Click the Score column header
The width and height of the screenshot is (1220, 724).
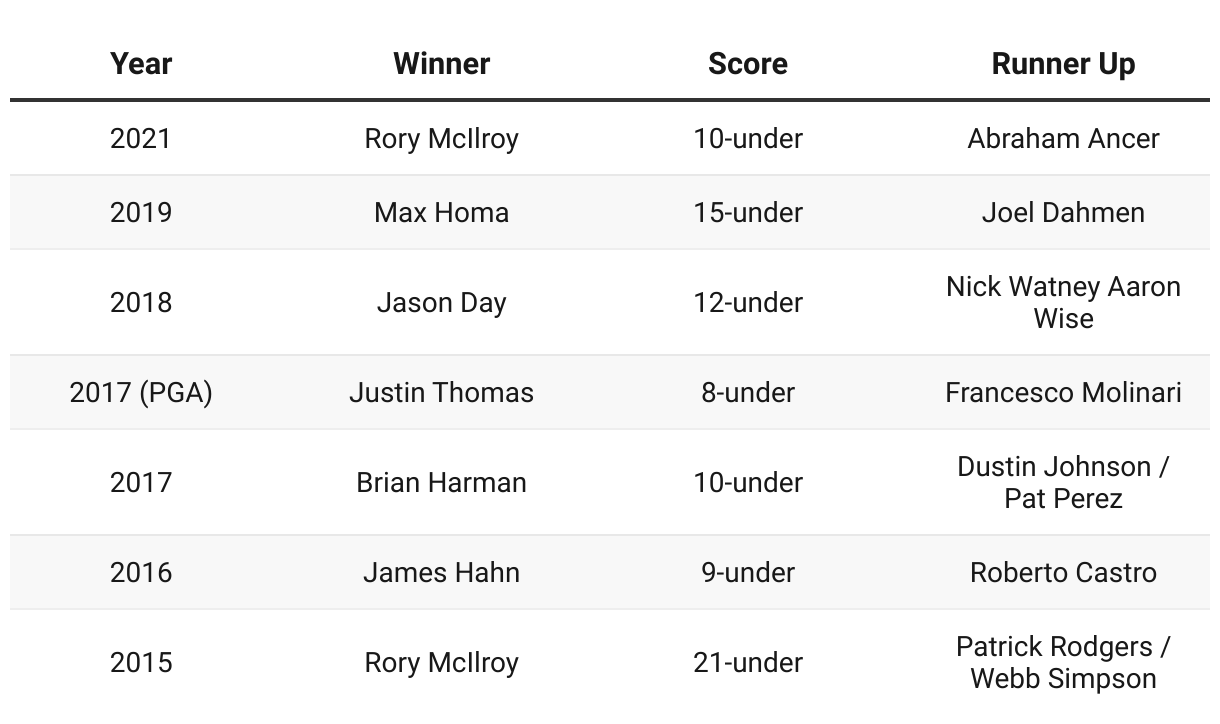(x=748, y=64)
